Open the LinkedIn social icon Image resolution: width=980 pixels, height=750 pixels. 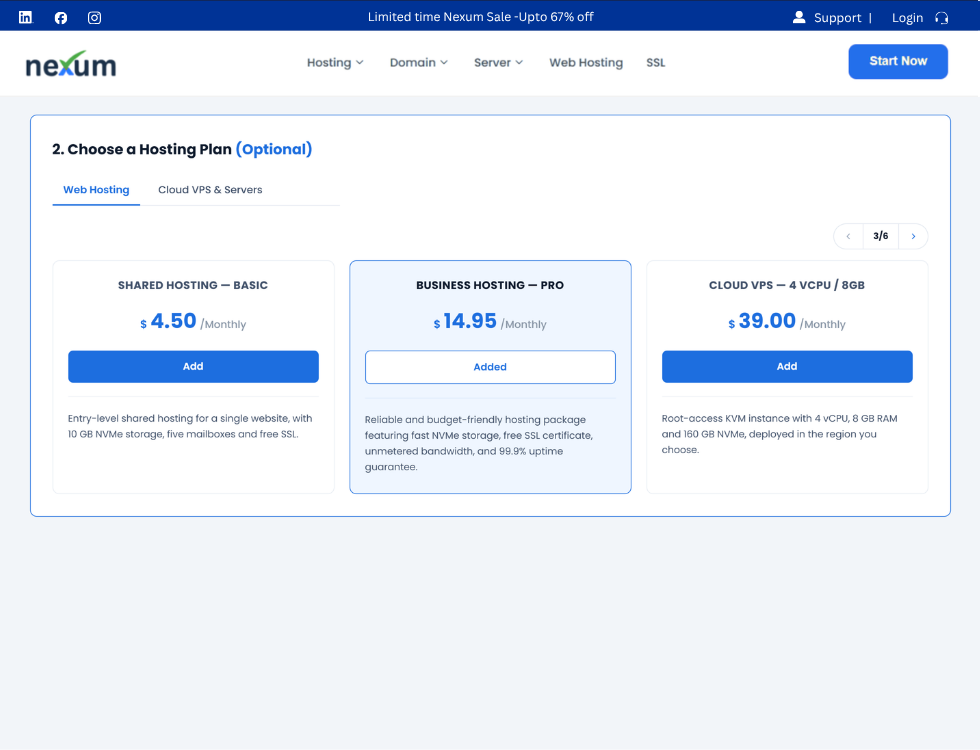25,18
